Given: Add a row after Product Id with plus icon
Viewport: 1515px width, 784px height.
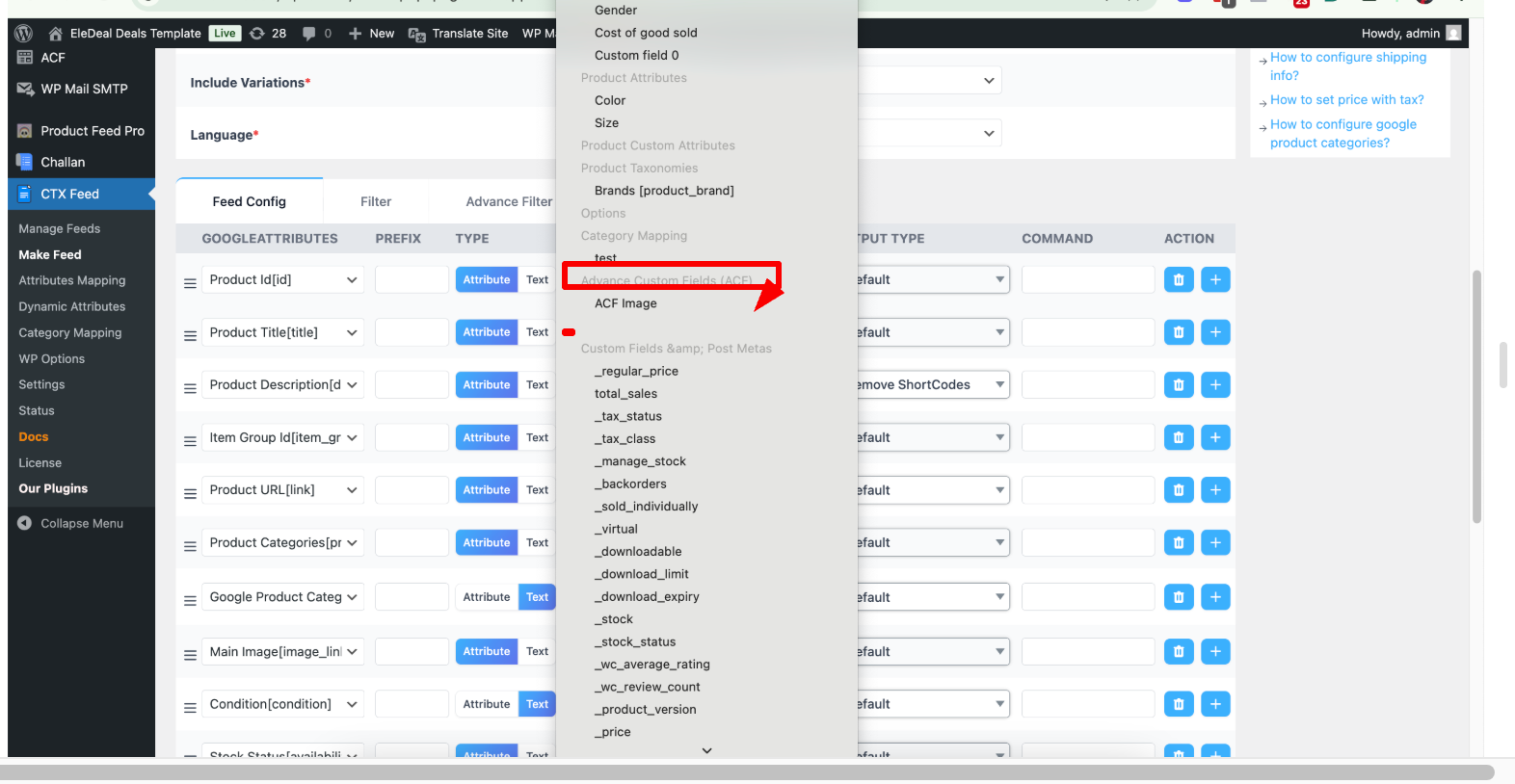Looking at the screenshot, I should 1215,279.
